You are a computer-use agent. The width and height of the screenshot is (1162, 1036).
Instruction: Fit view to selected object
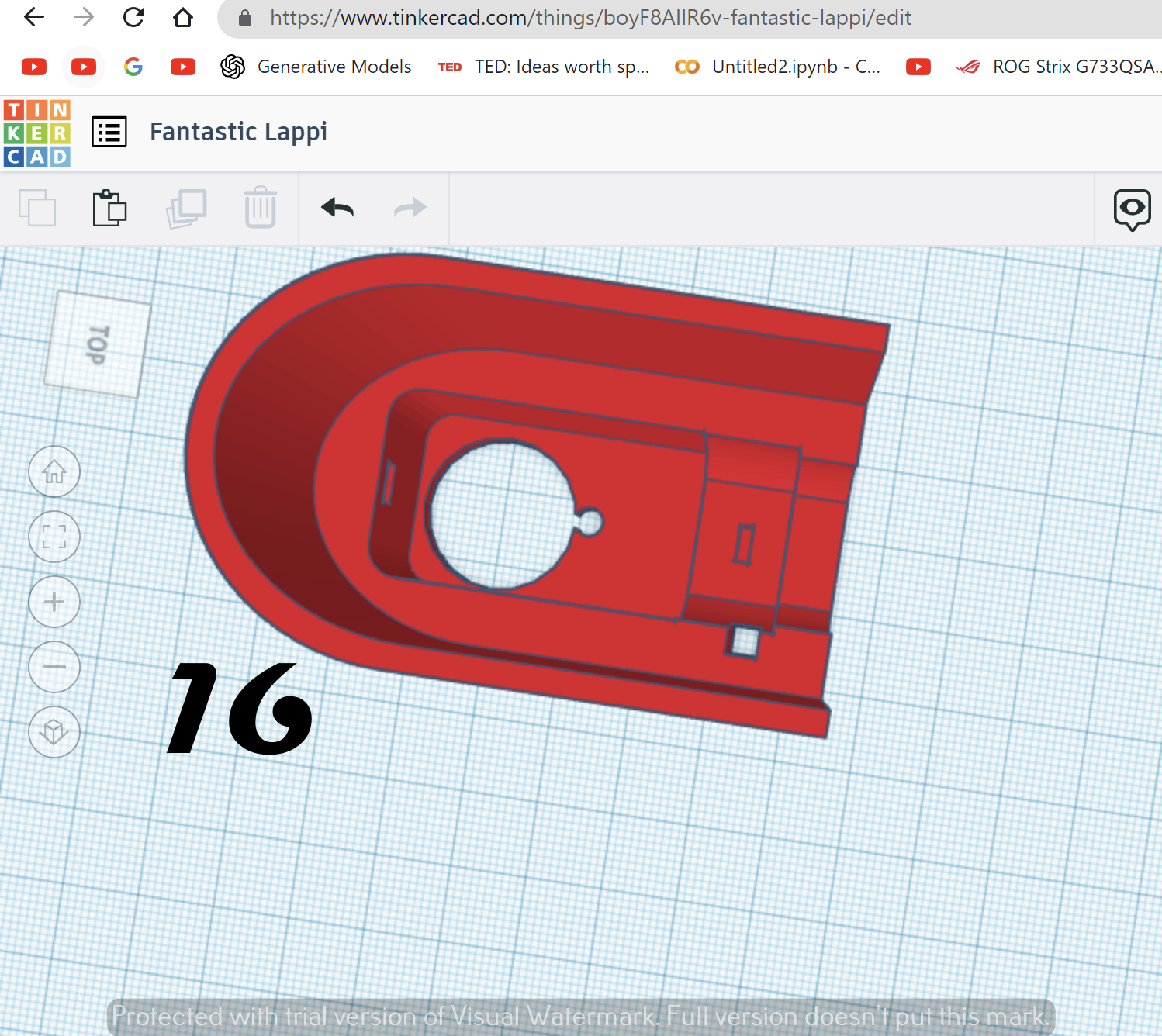point(54,537)
